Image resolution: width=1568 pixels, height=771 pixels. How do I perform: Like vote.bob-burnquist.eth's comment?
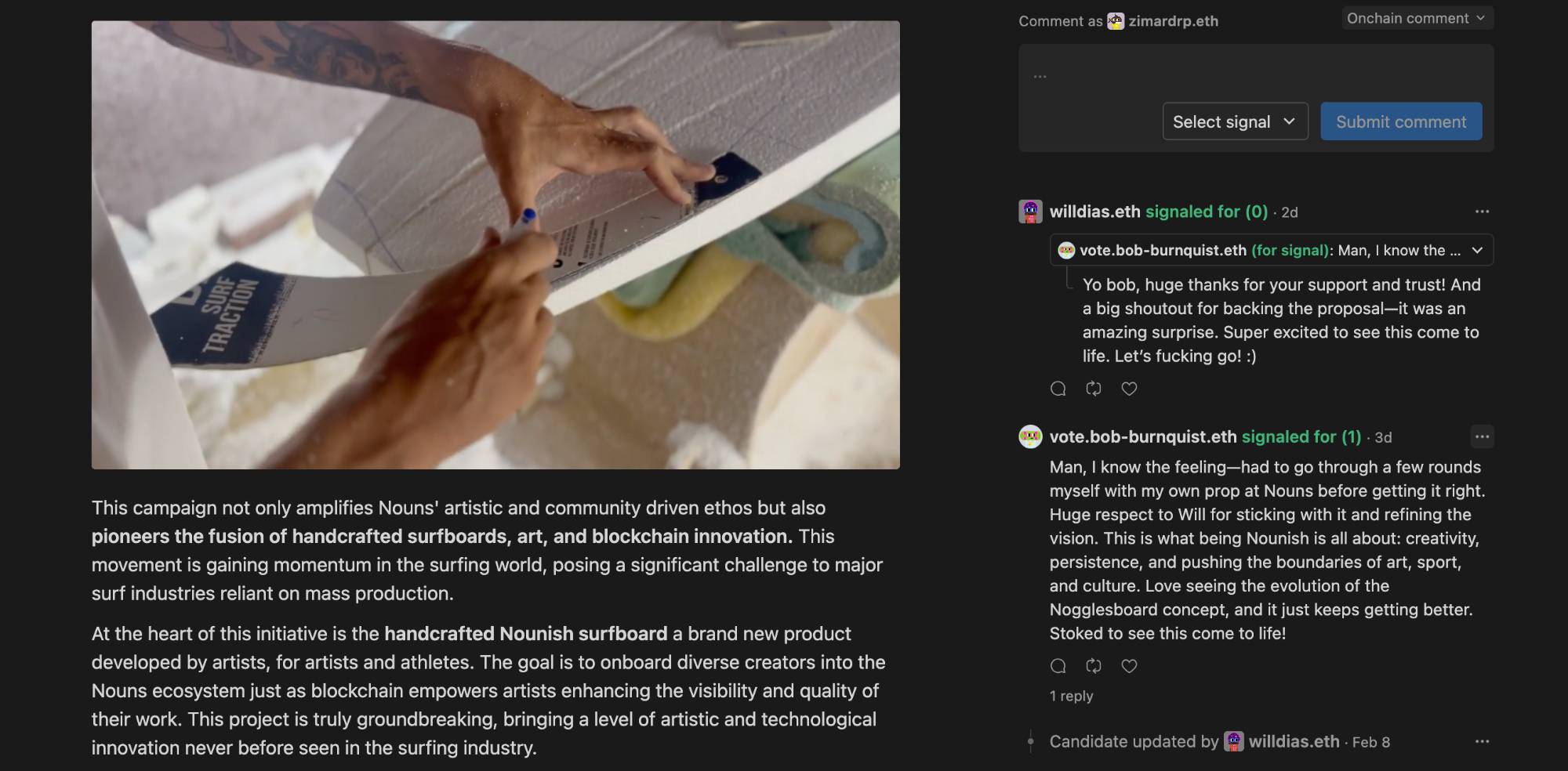click(x=1129, y=666)
